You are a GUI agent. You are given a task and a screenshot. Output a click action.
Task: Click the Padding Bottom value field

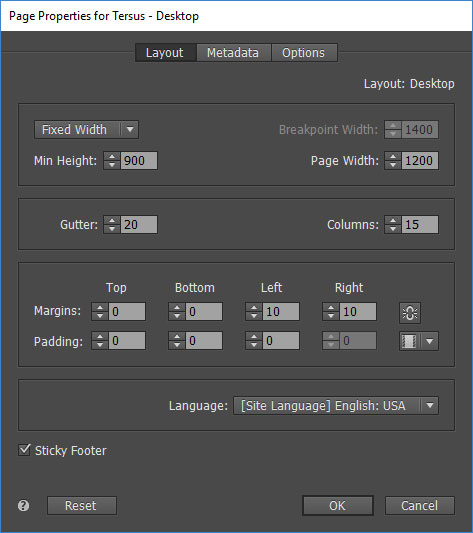click(204, 341)
